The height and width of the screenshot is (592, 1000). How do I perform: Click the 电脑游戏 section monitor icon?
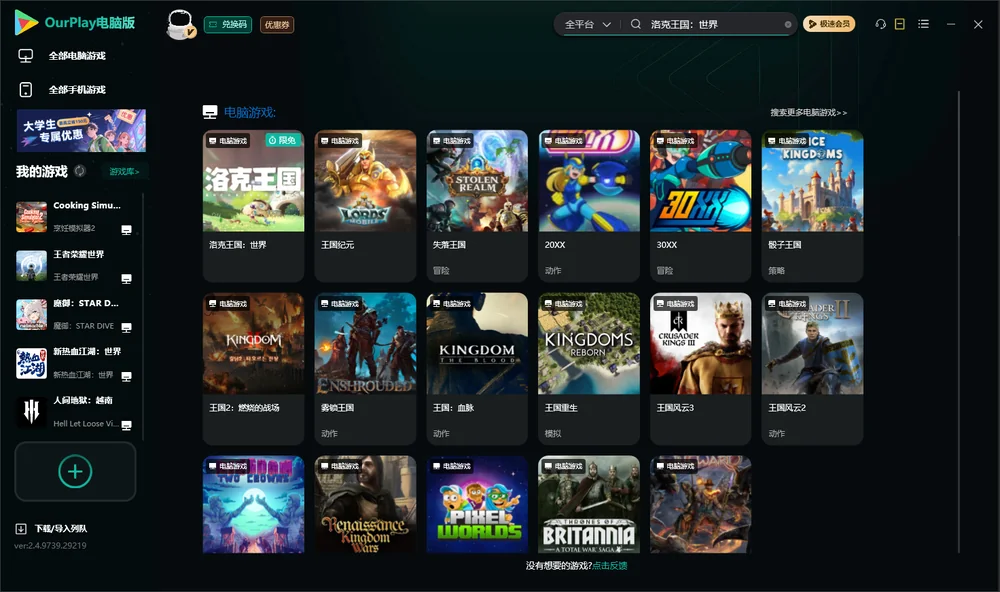click(x=210, y=112)
